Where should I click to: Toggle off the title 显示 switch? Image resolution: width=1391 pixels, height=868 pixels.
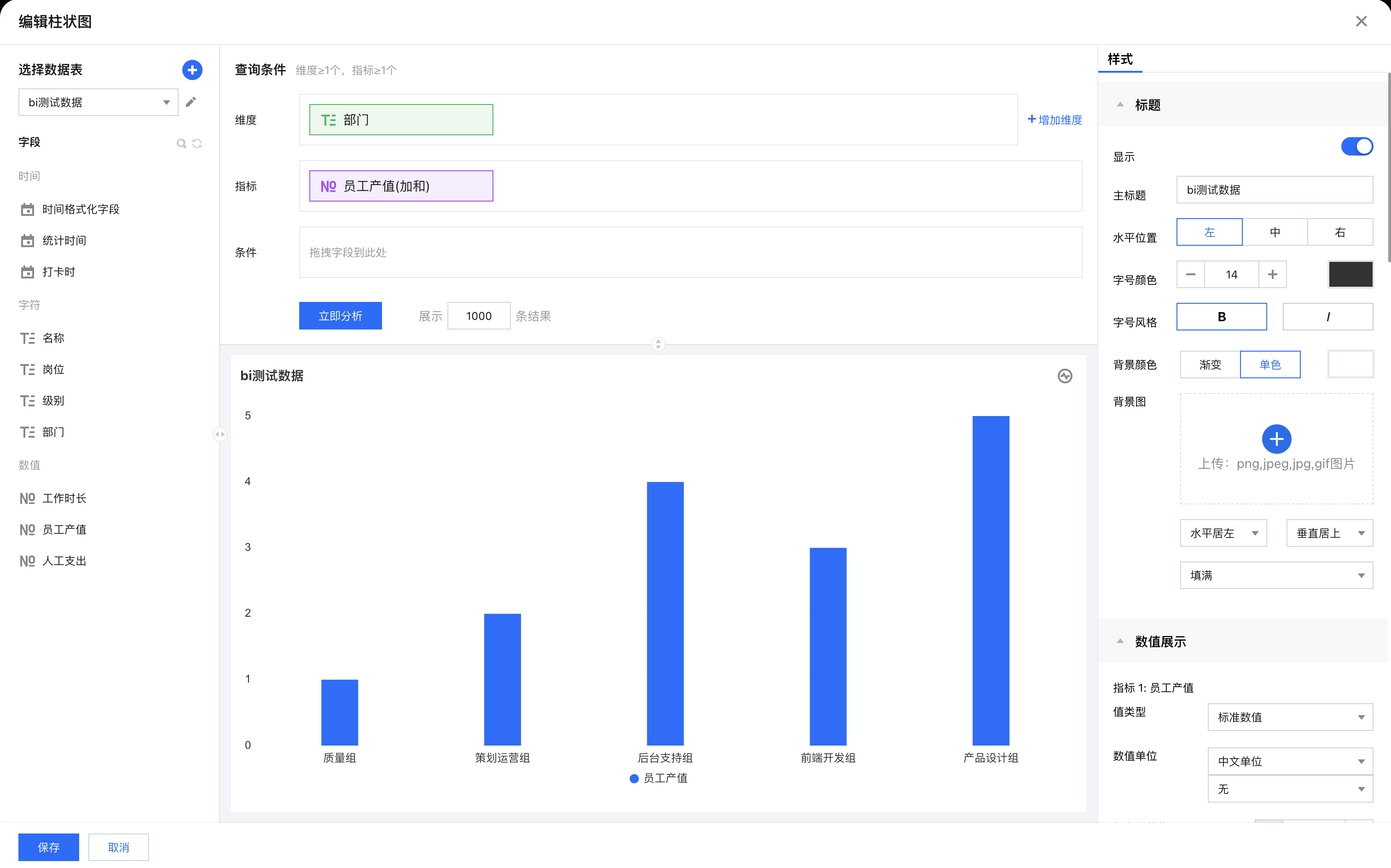[x=1356, y=147]
